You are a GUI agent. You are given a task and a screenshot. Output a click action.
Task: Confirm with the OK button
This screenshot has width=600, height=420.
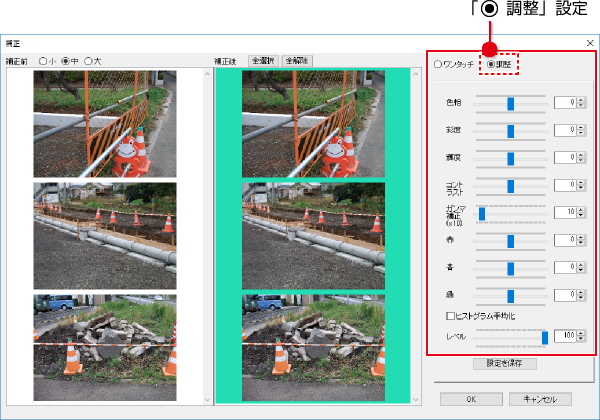[471, 399]
